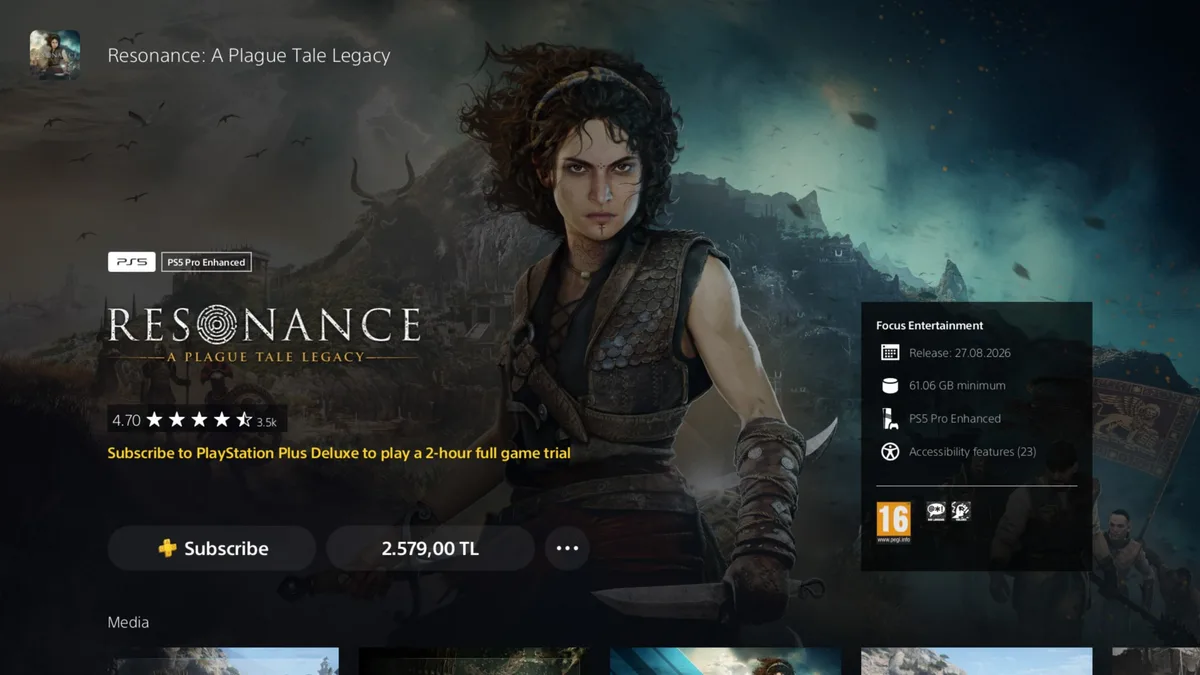Click the PEGI 16 age rating badge
This screenshot has height=675, width=1200.
pyautogui.click(x=893, y=522)
